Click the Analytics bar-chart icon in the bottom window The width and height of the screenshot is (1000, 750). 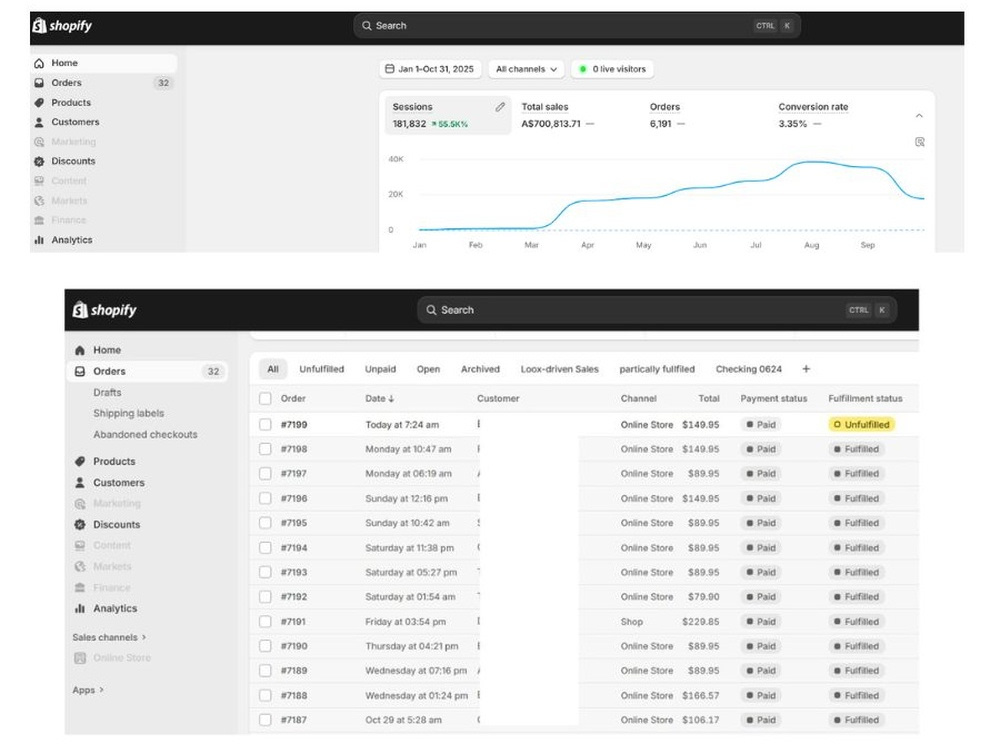80,608
